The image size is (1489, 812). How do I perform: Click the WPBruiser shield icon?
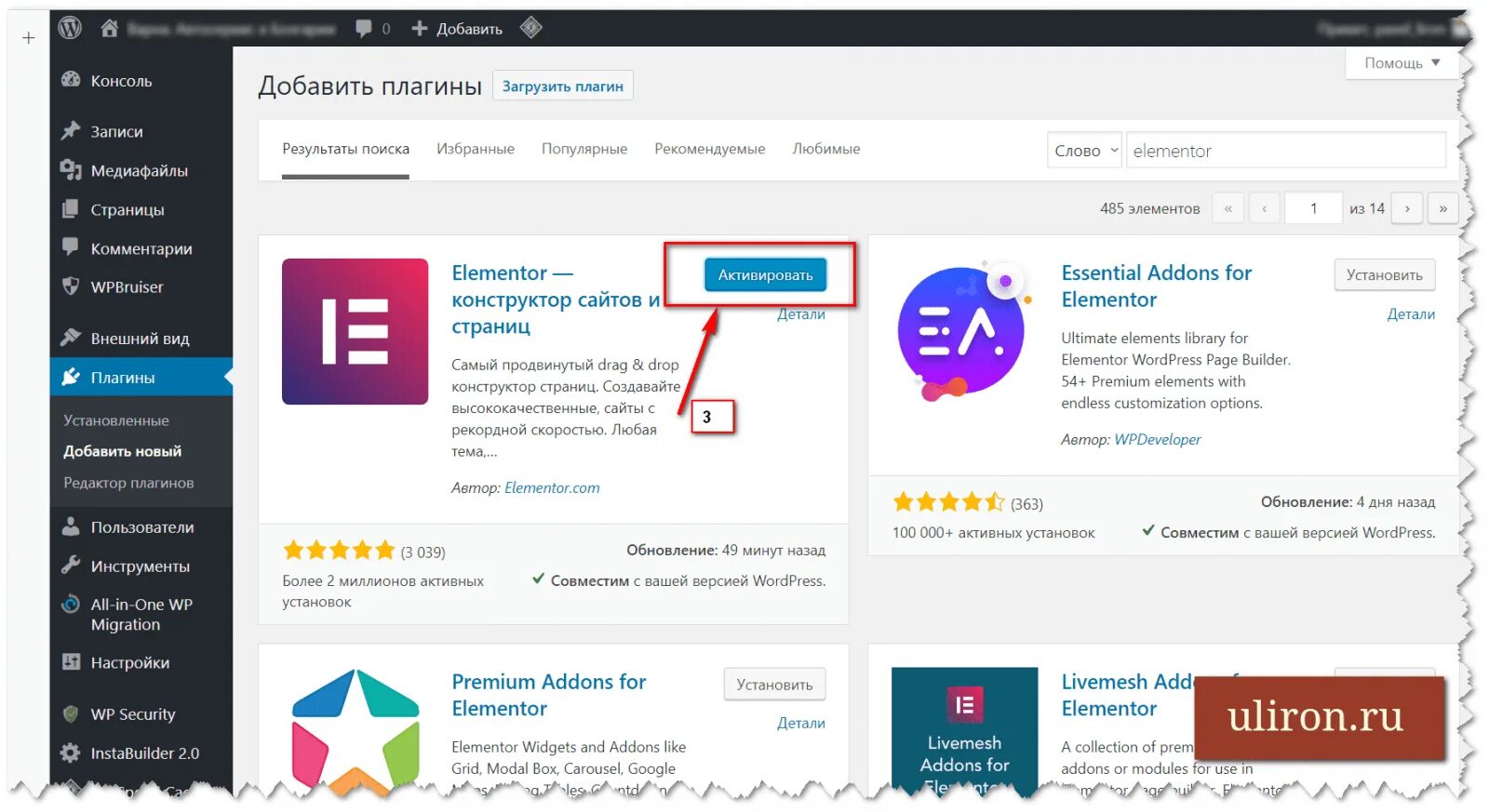point(71,286)
